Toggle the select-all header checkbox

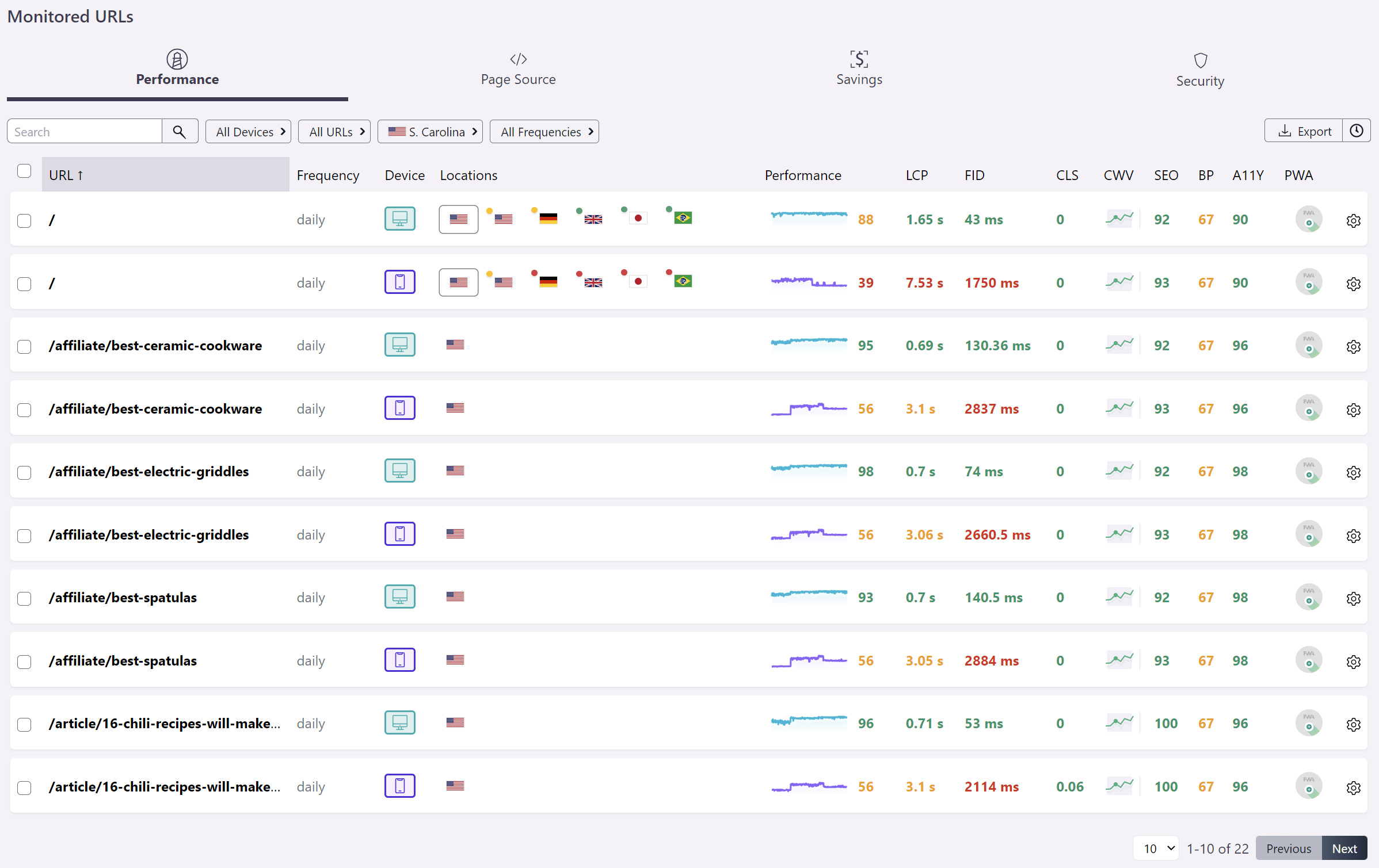click(x=24, y=171)
